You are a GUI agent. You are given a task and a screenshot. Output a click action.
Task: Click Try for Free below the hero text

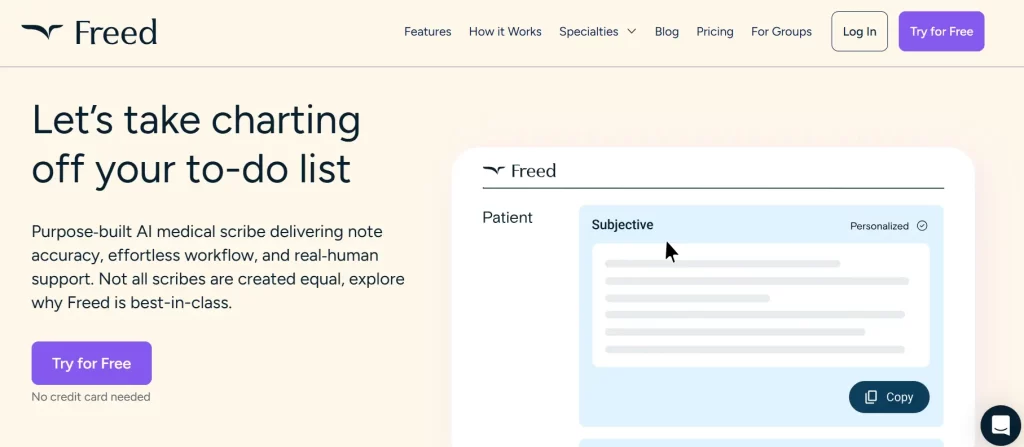pyautogui.click(x=92, y=363)
